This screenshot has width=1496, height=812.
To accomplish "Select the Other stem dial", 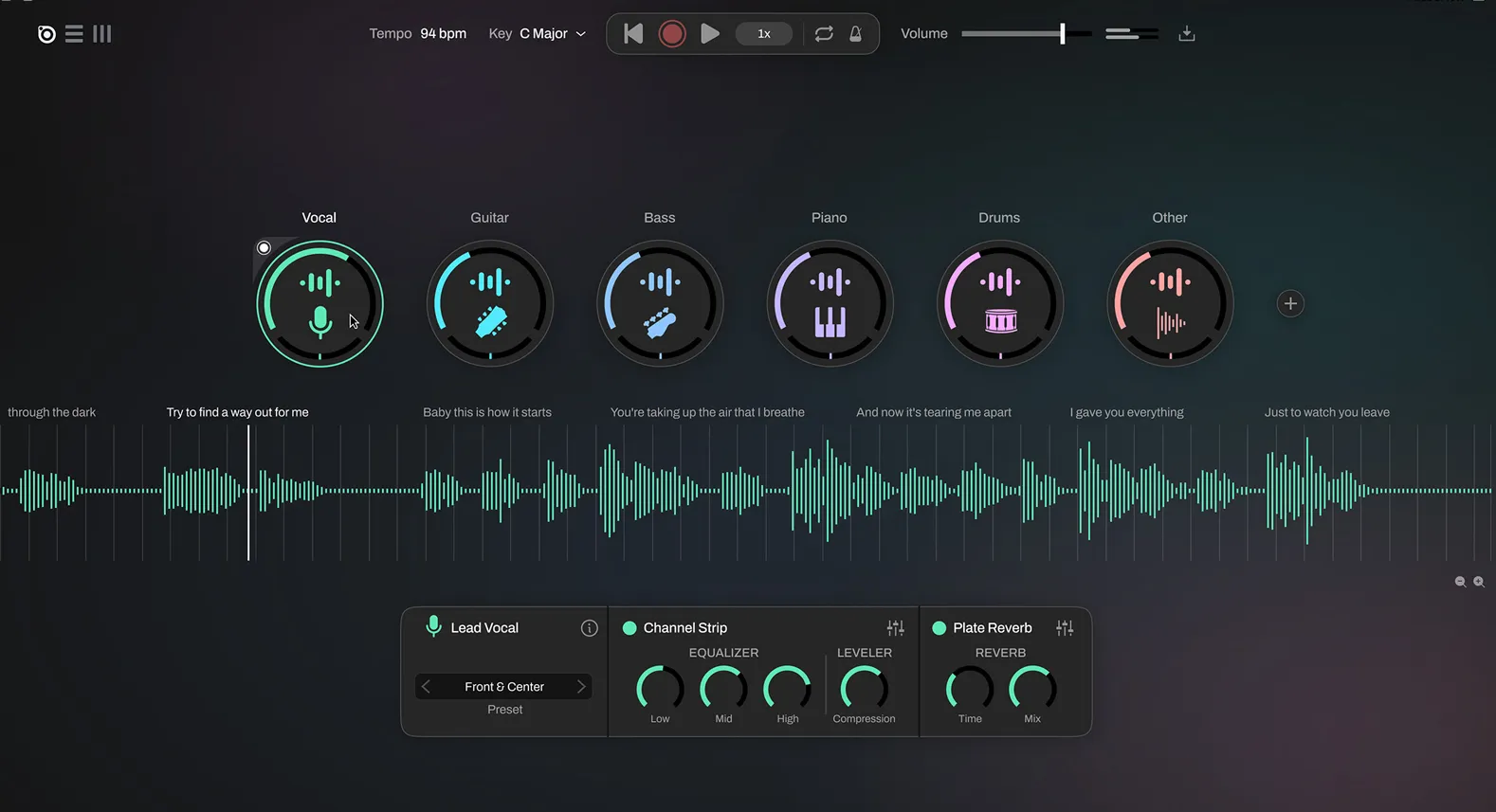I will (1171, 304).
